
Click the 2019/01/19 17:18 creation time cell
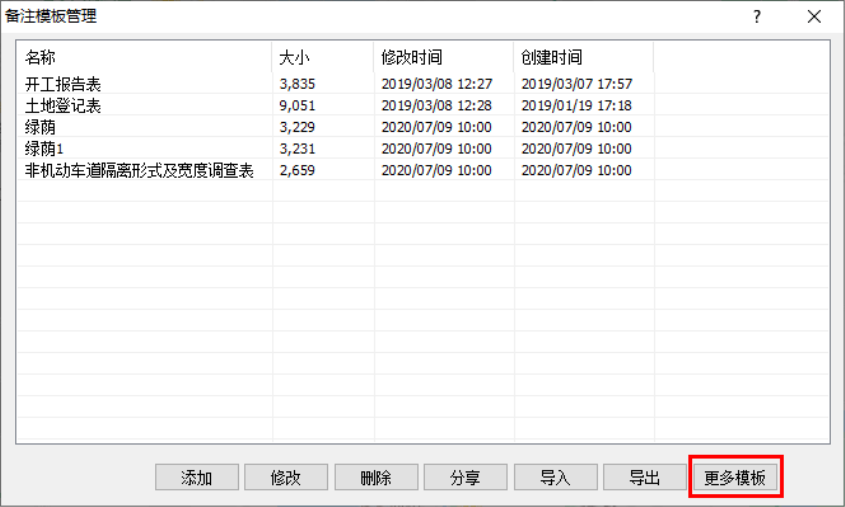[576, 106]
